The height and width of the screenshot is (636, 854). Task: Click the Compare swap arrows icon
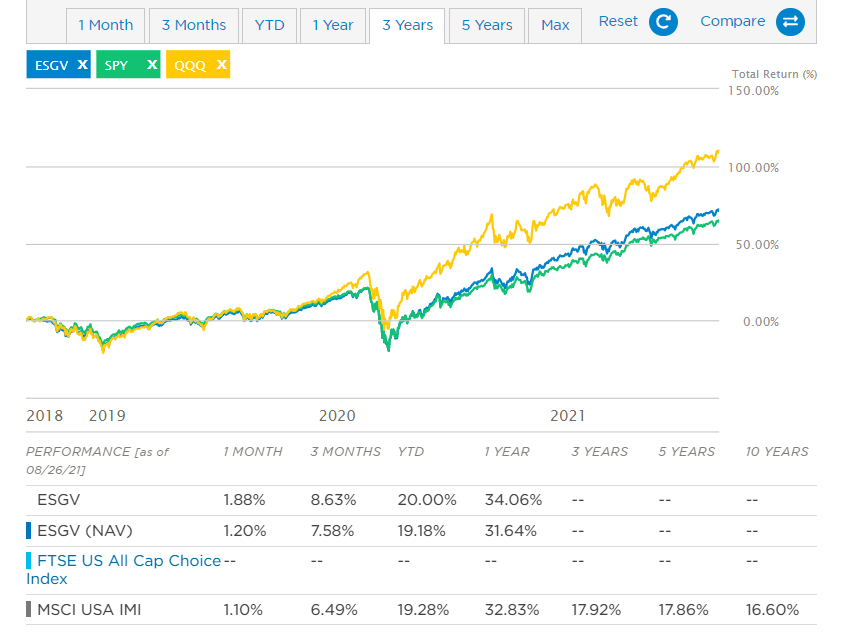pyautogui.click(x=790, y=22)
